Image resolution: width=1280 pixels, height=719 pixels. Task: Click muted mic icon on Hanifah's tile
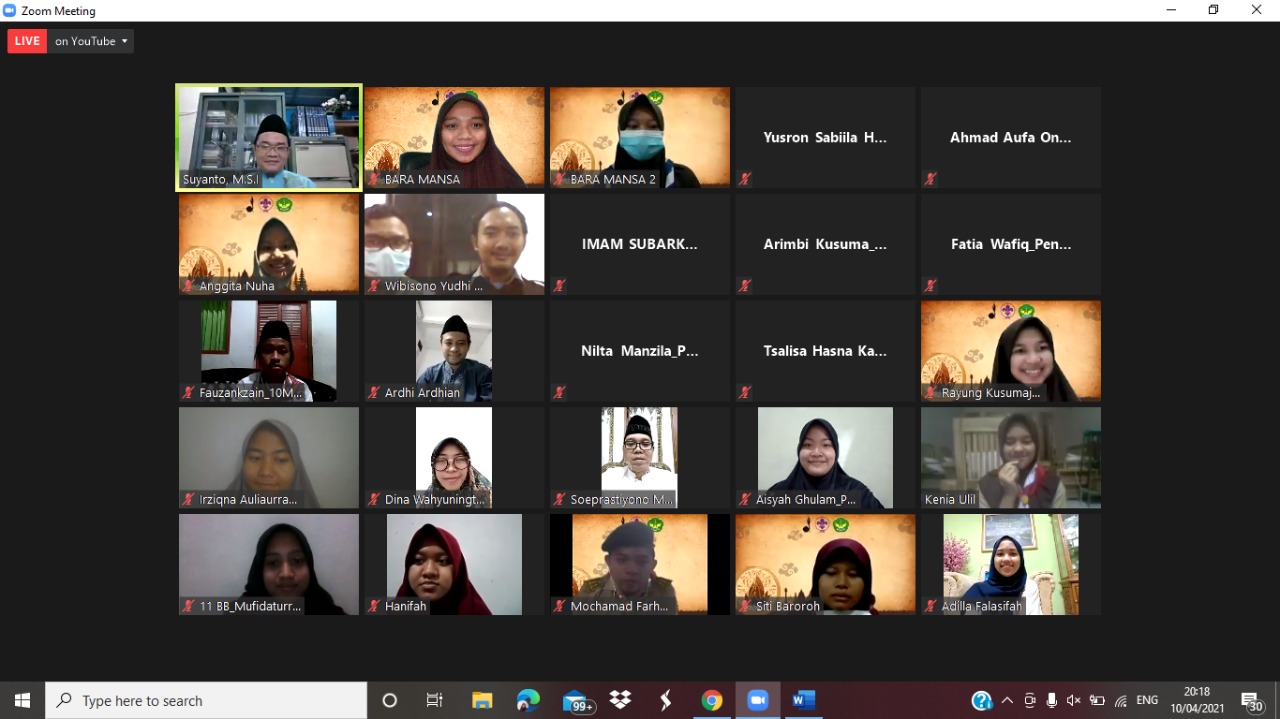(374, 606)
